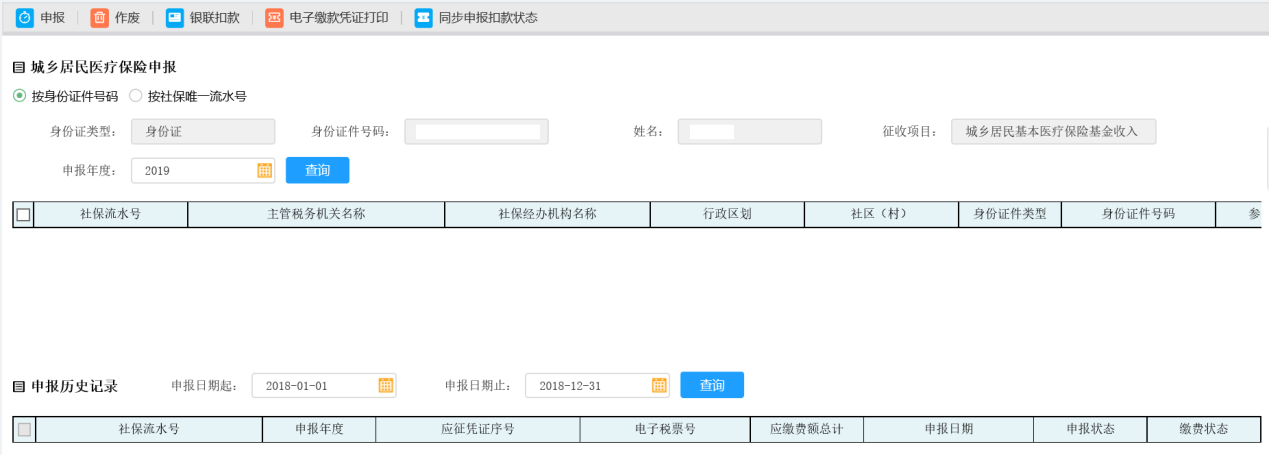Focus the 姓名 input field
This screenshot has width=1269, height=455.
point(750,131)
